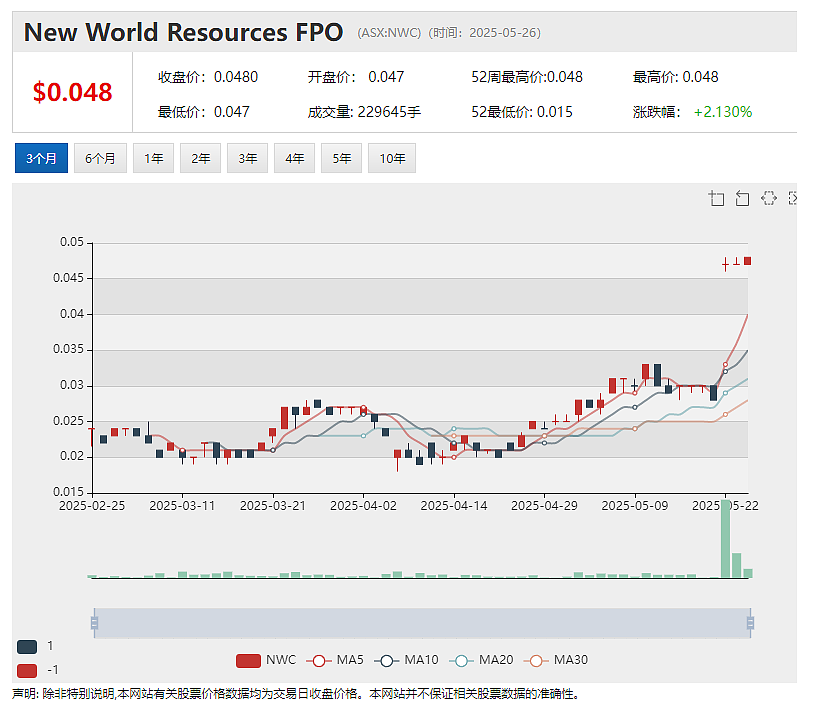814x721 pixels.
Task: Click the 最低价: 0.047 value
Action: [204, 112]
